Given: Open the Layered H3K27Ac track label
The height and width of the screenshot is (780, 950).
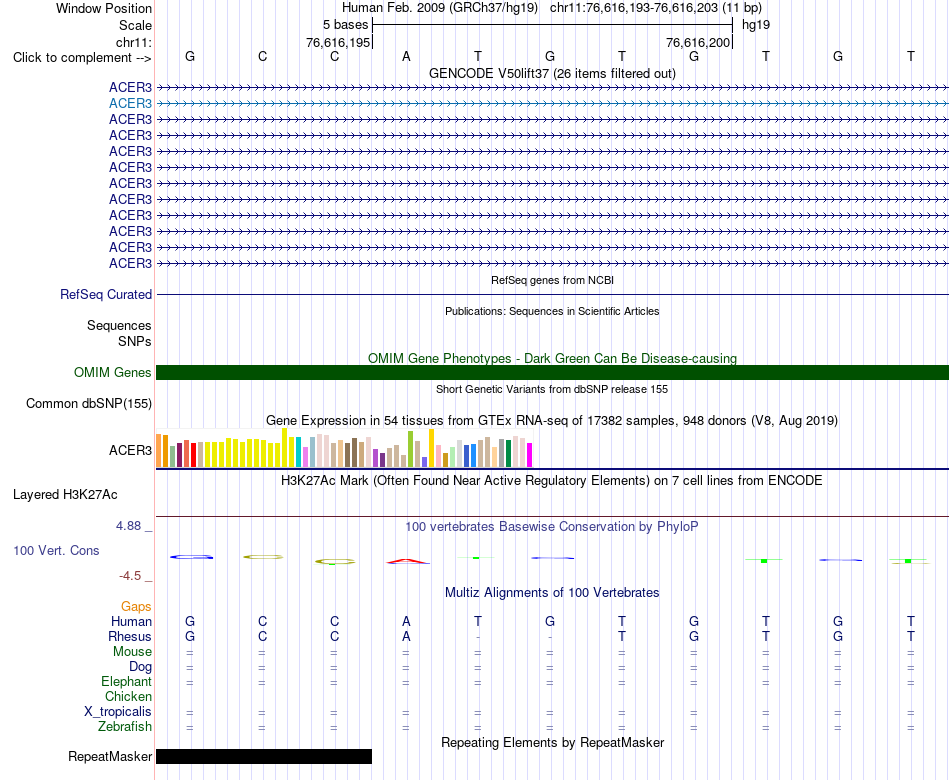Looking at the screenshot, I should (x=65, y=495).
